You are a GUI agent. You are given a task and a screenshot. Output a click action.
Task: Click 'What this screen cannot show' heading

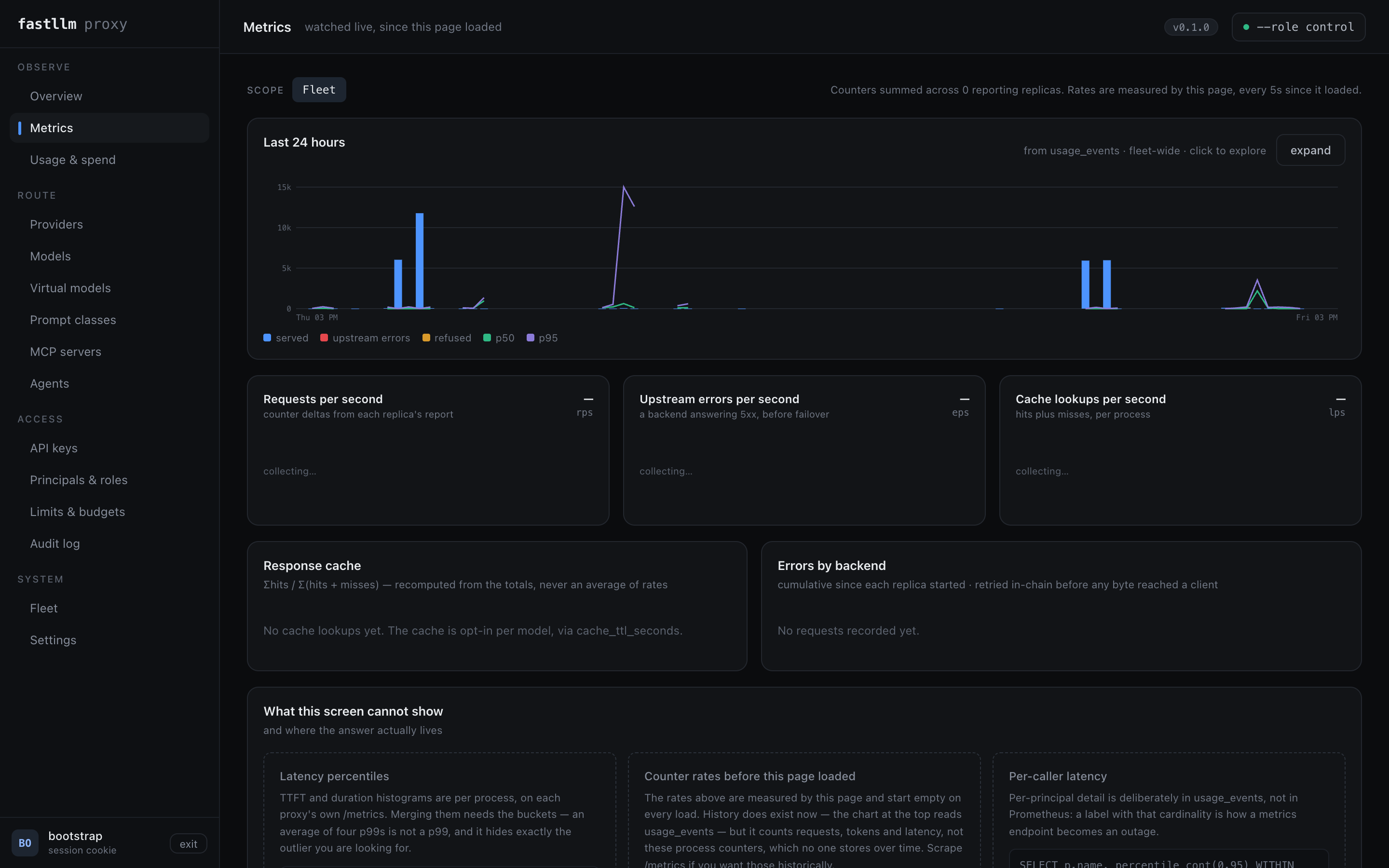pos(353,711)
